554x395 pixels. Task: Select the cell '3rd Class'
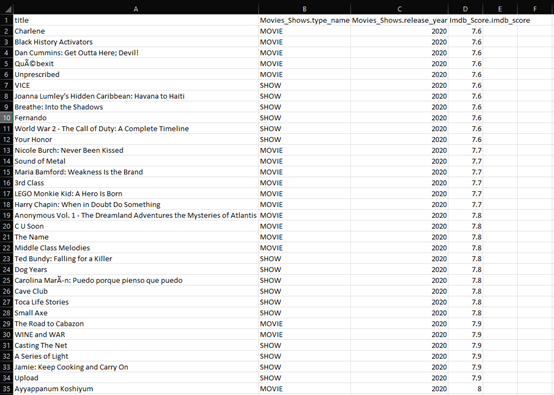136,183
